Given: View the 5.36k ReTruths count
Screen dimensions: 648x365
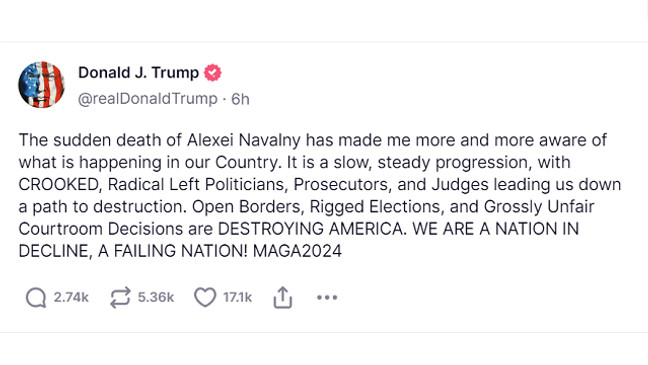Looking at the screenshot, I should coord(156,298).
